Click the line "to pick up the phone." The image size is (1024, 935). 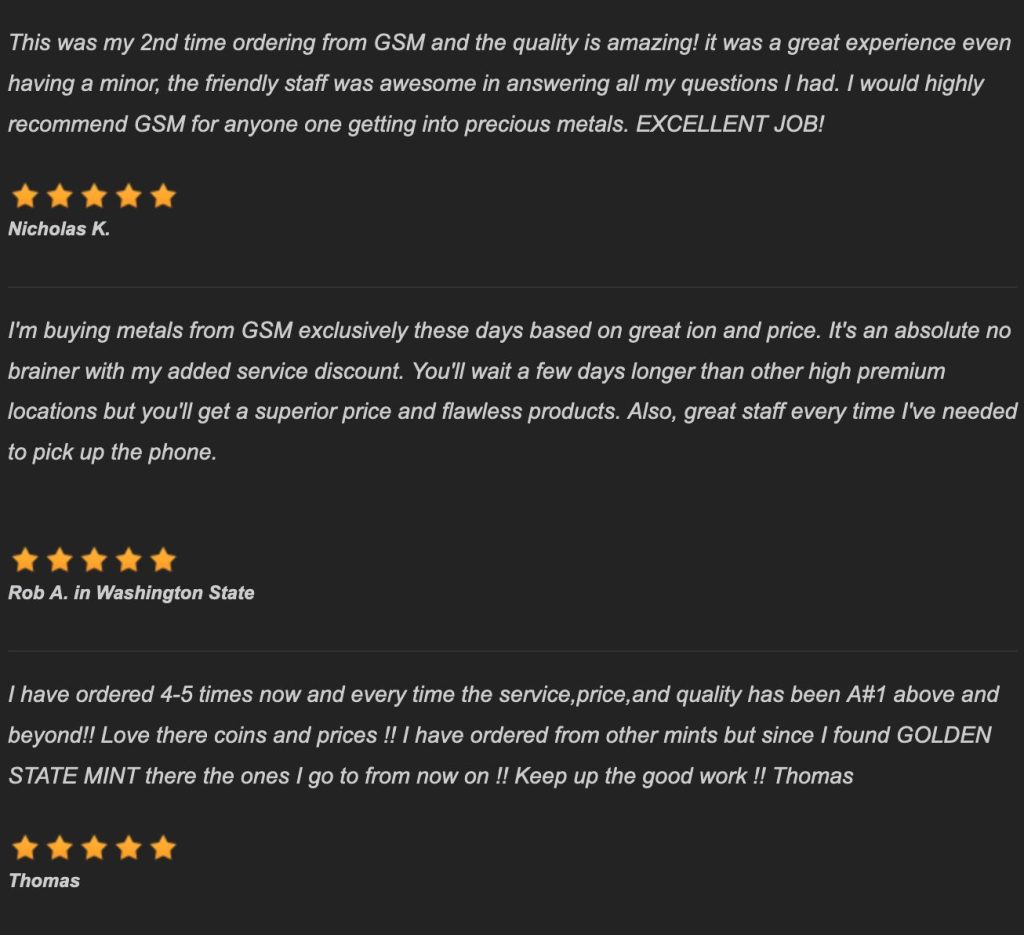click(x=112, y=452)
